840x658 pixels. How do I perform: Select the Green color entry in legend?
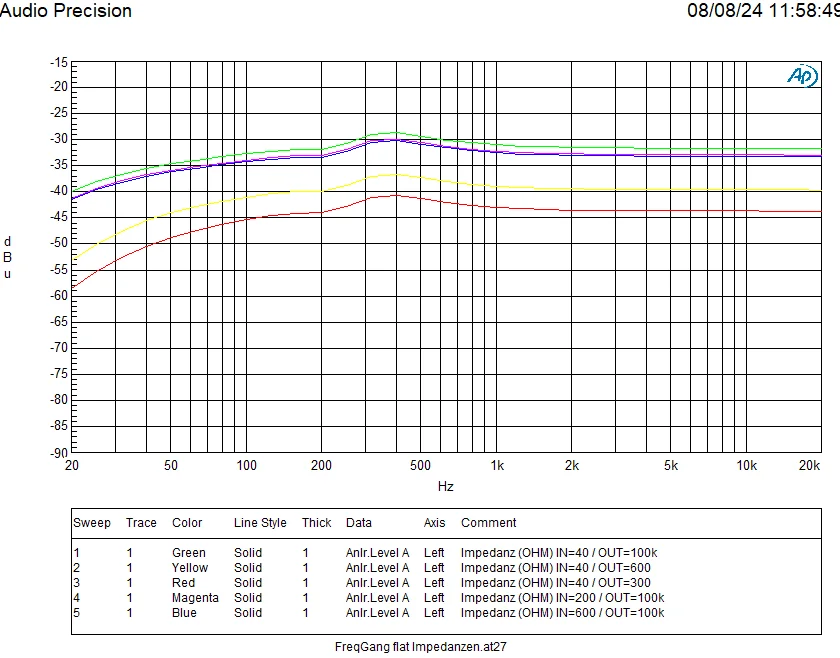tap(188, 552)
